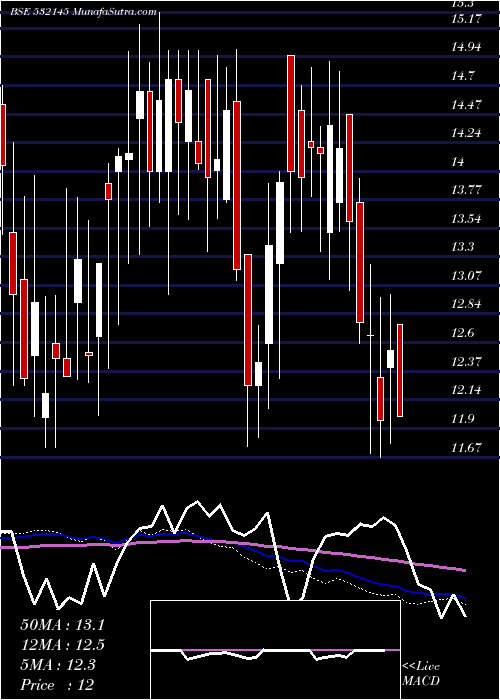Click the 50MA : 13.1 readout
Screen dimensions: 500x700
62,625
